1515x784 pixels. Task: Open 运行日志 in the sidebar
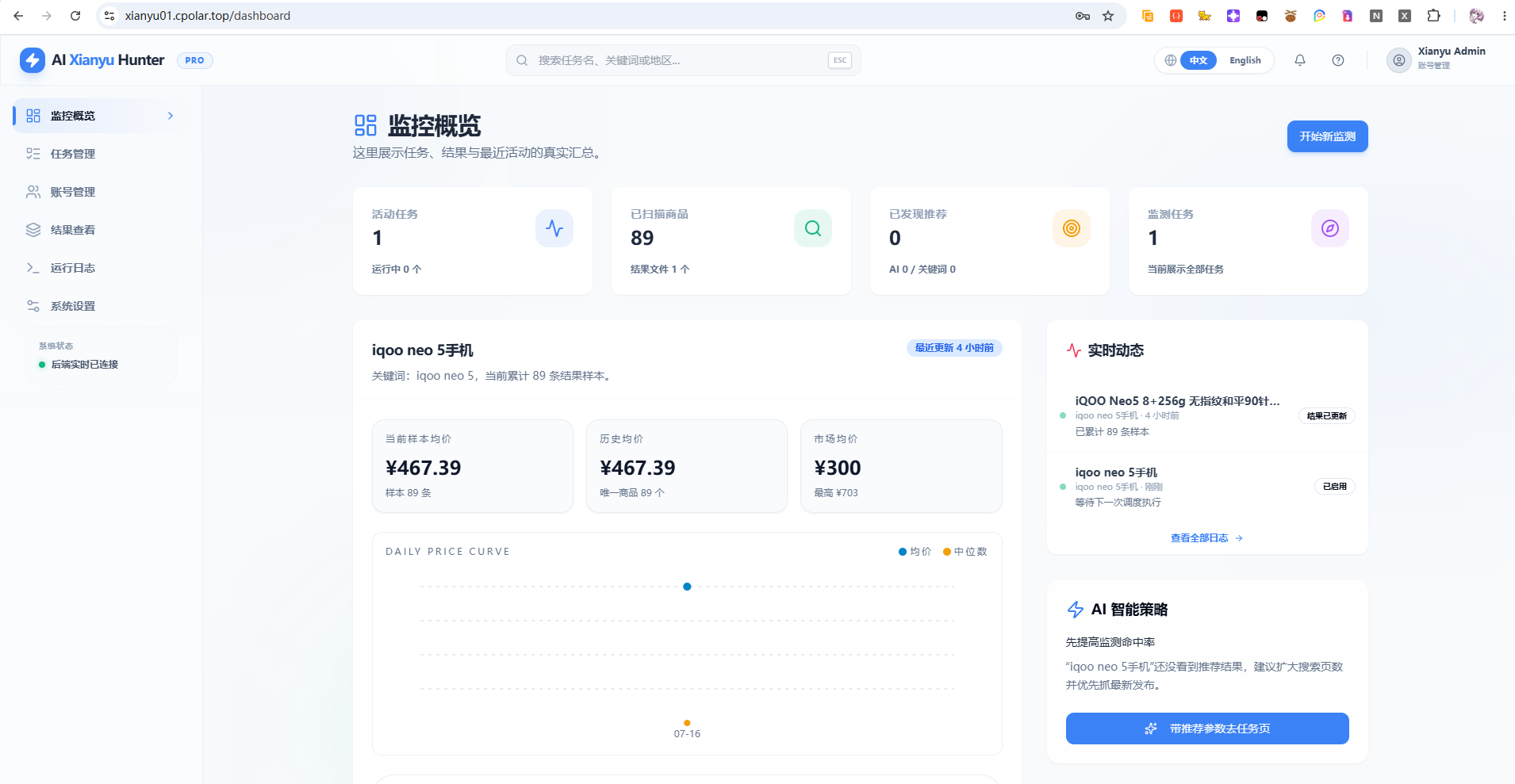(94, 268)
